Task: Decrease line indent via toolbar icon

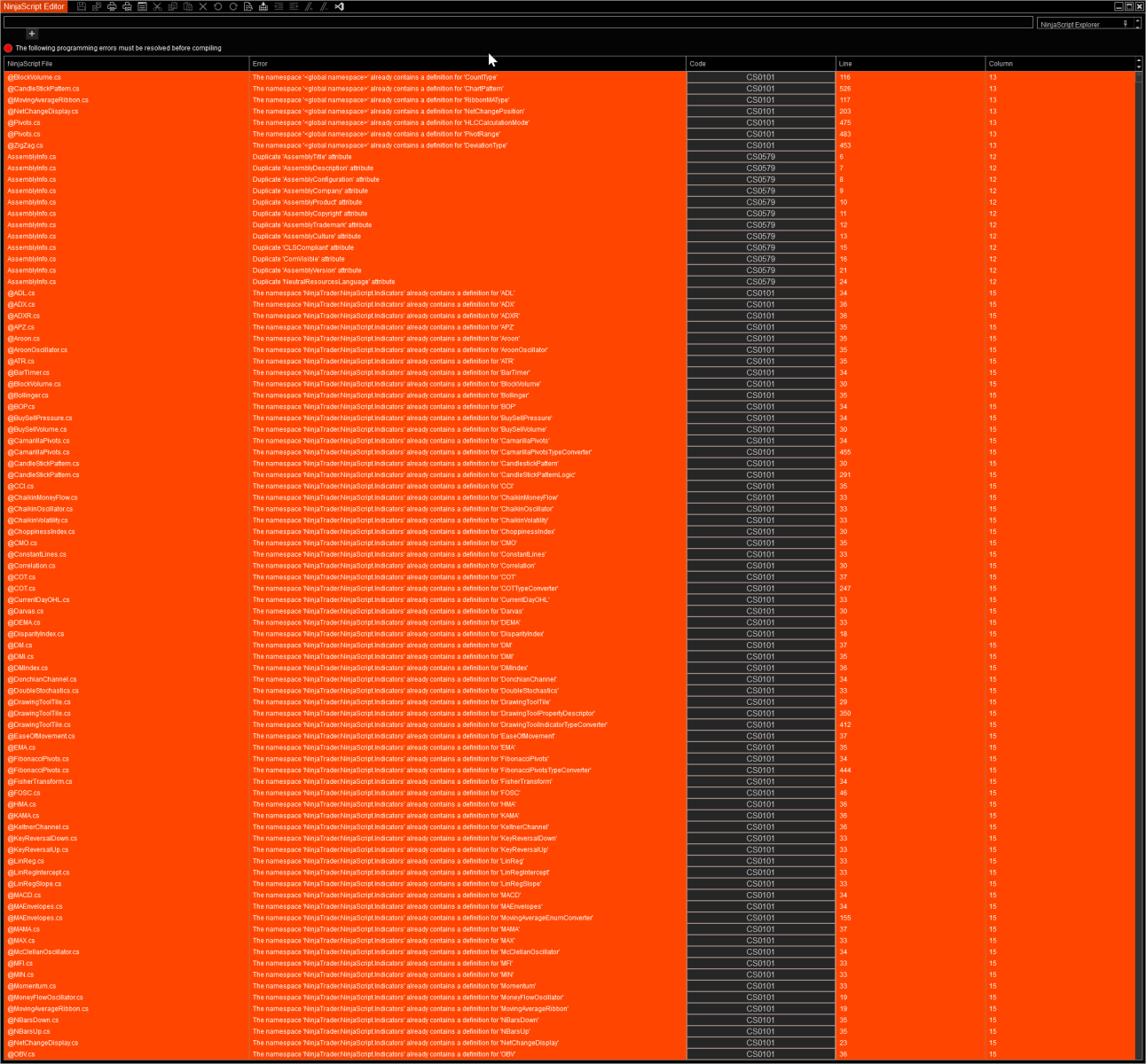Action: [x=279, y=6]
